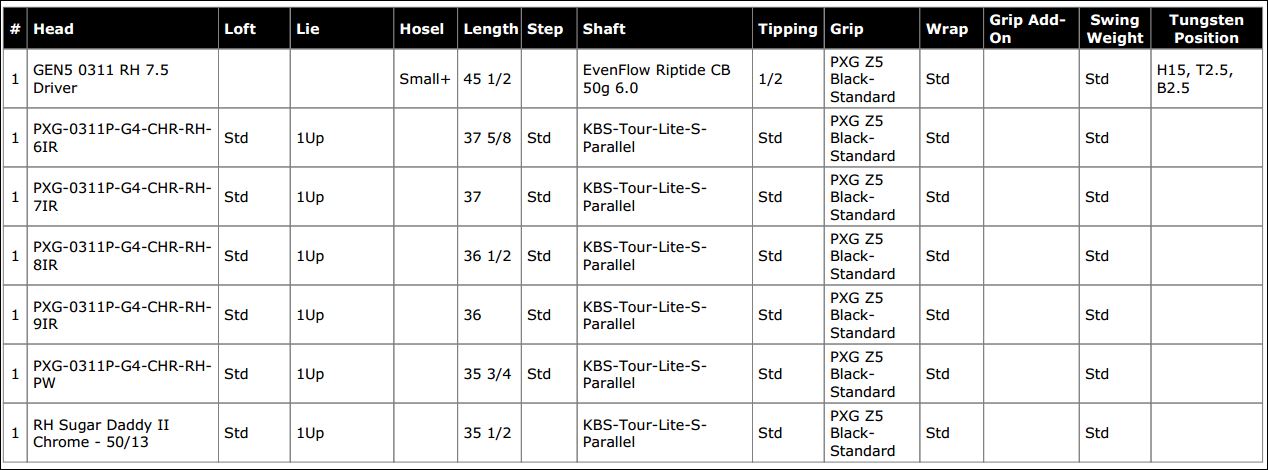Screen dimensions: 1268x470
Task: Click the 1/2 tipping cell
Action: click(x=770, y=79)
